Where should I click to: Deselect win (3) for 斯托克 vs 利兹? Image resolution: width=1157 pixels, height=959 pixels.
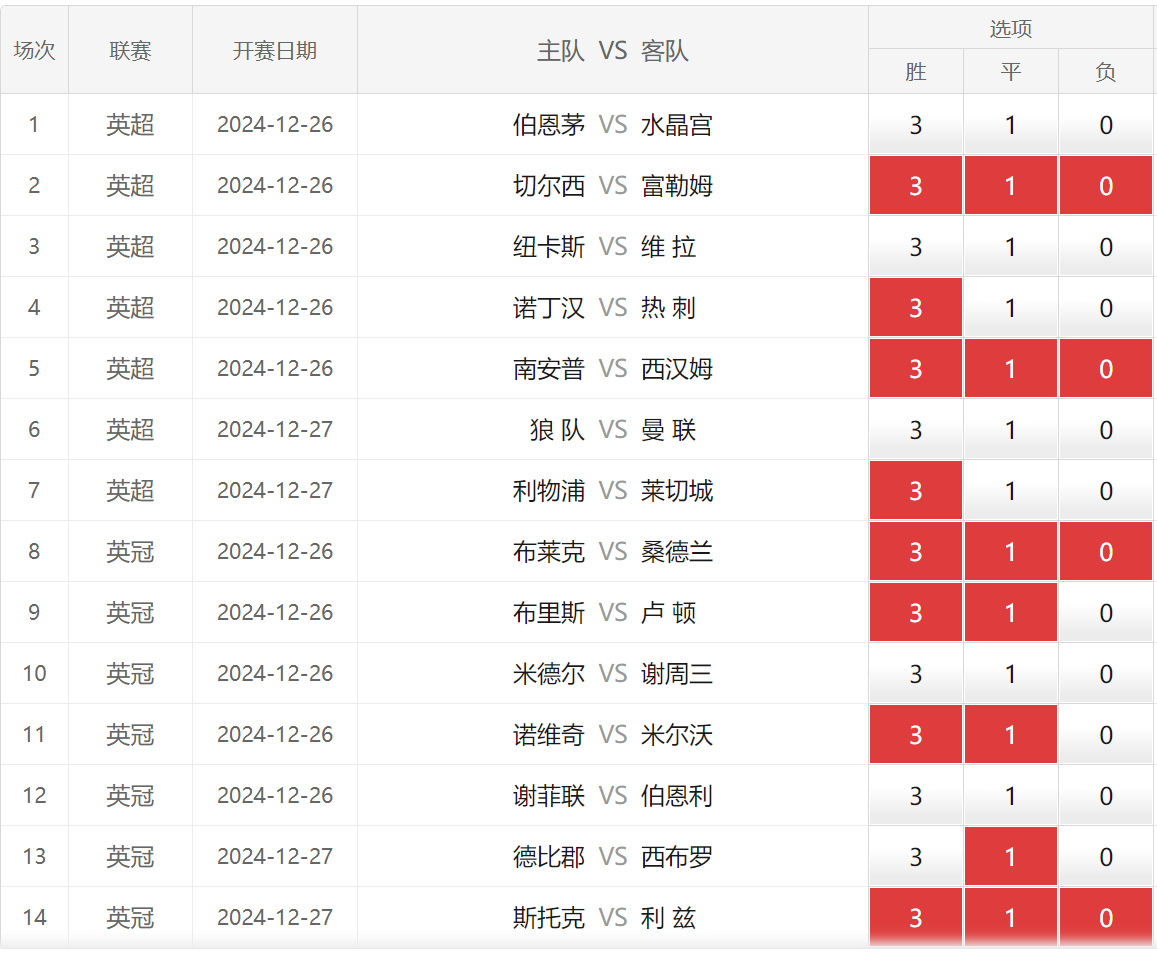click(x=916, y=917)
